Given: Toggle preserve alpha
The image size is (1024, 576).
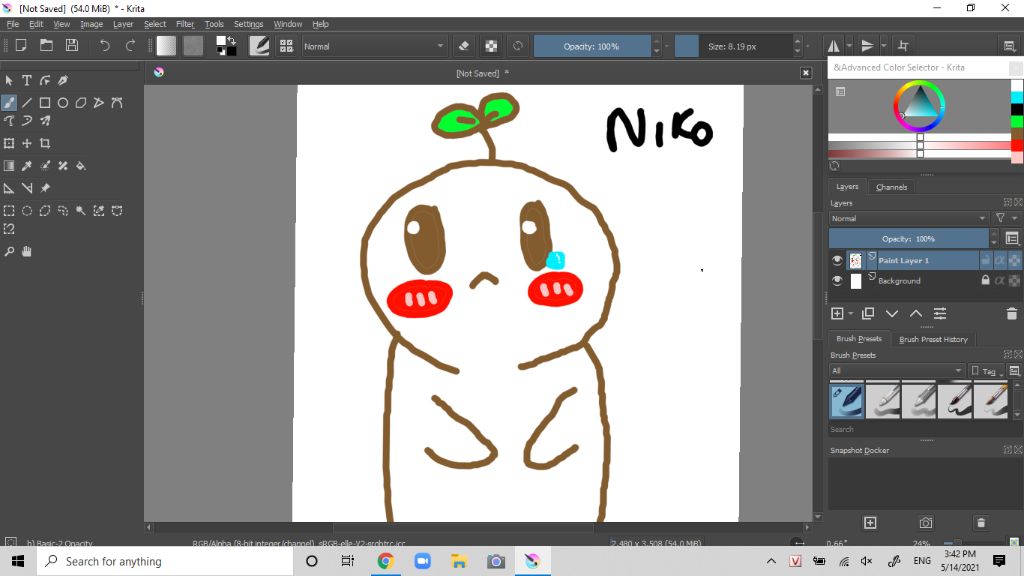Looking at the screenshot, I should 491,46.
